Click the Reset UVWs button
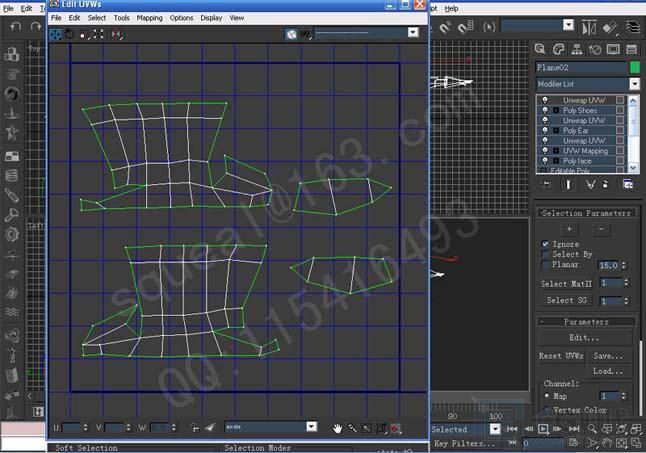Image resolution: width=646 pixels, height=453 pixels. pos(561,356)
